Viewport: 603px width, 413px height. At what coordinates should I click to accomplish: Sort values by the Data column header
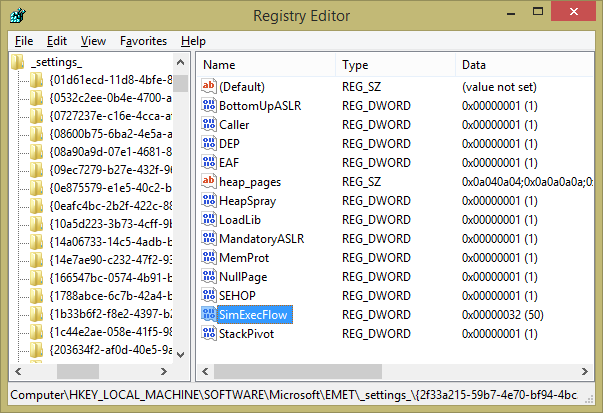525,65
